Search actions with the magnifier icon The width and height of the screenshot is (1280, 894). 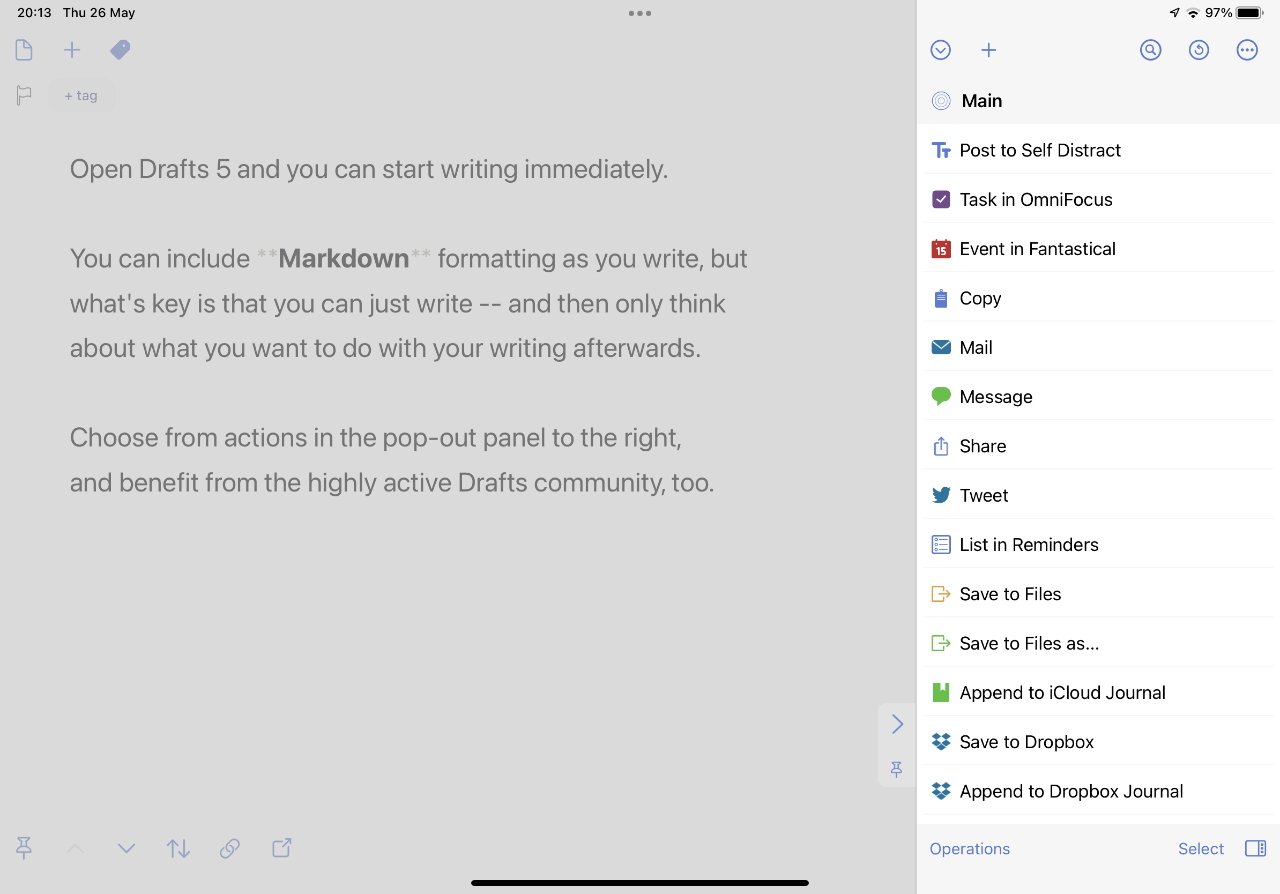[1151, 50]
